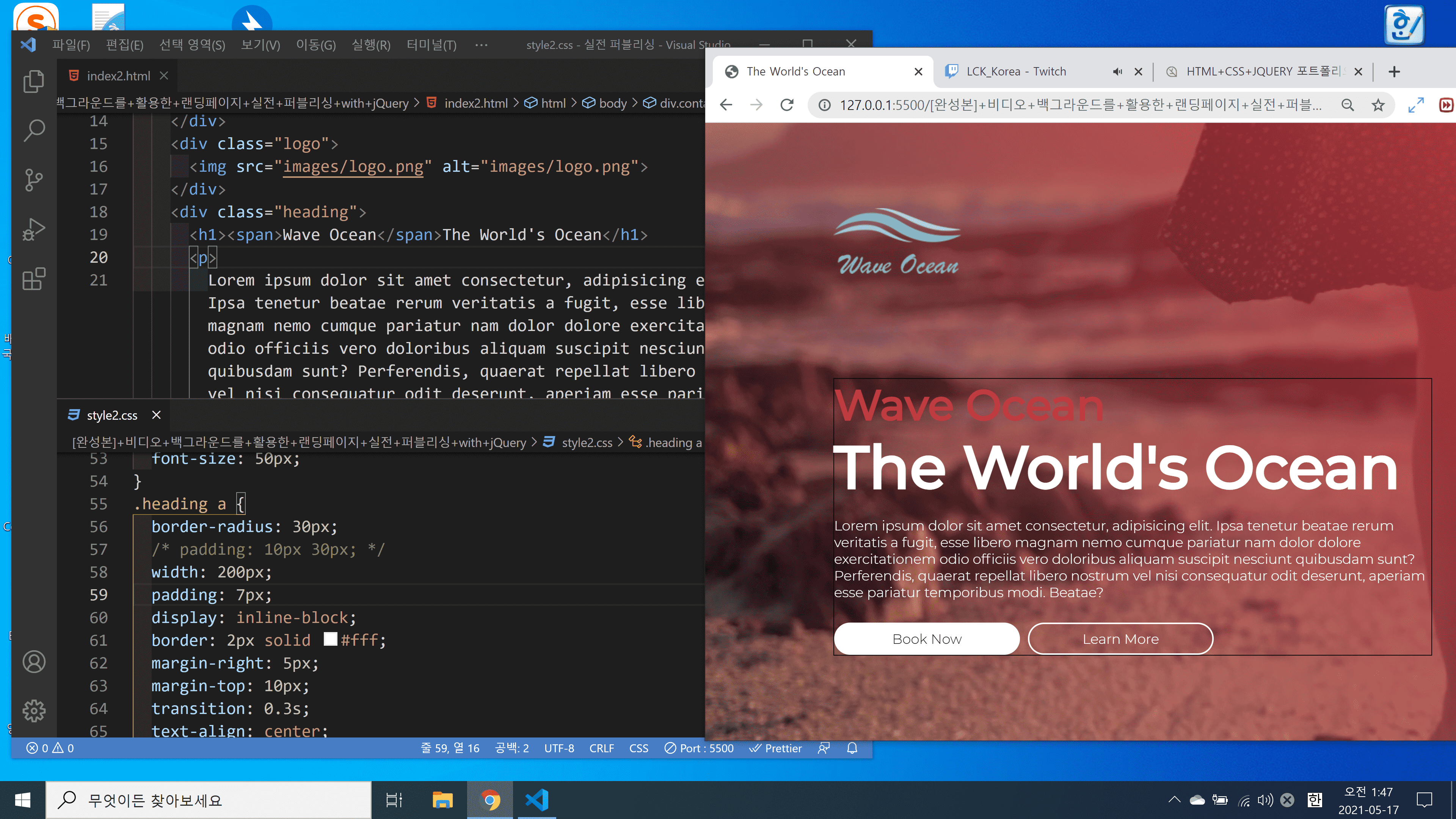Open the Manage settings gear icon
Image resolution: width=1456 pixels, height=819 pixels.
coord(34,711)
